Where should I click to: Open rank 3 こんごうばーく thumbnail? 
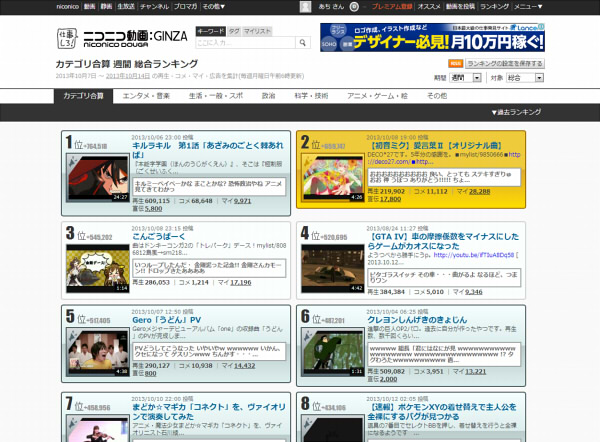pos(98,269)
